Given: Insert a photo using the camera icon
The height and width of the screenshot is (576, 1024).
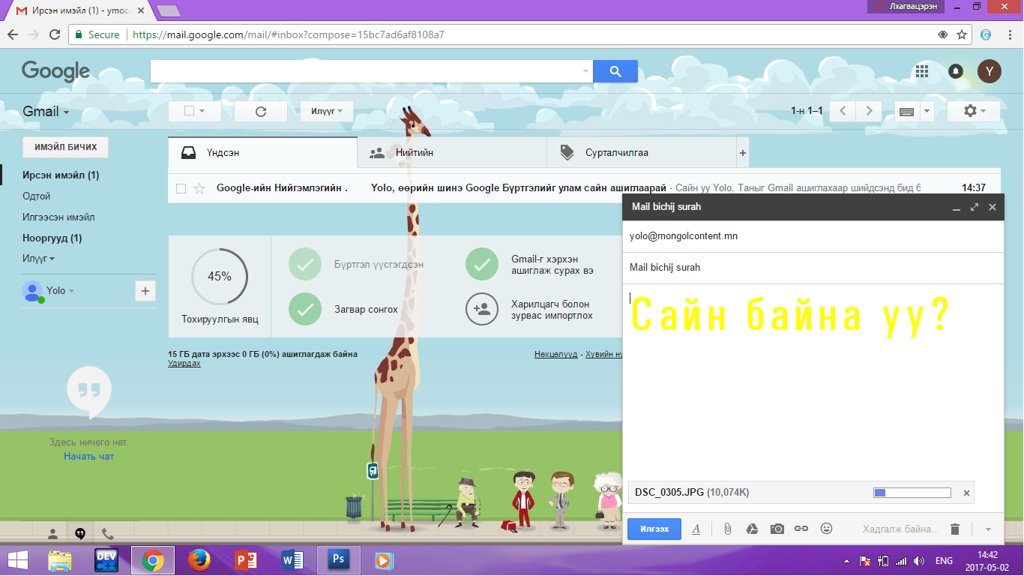Looking at the screenshot, I should coord(777,528).
